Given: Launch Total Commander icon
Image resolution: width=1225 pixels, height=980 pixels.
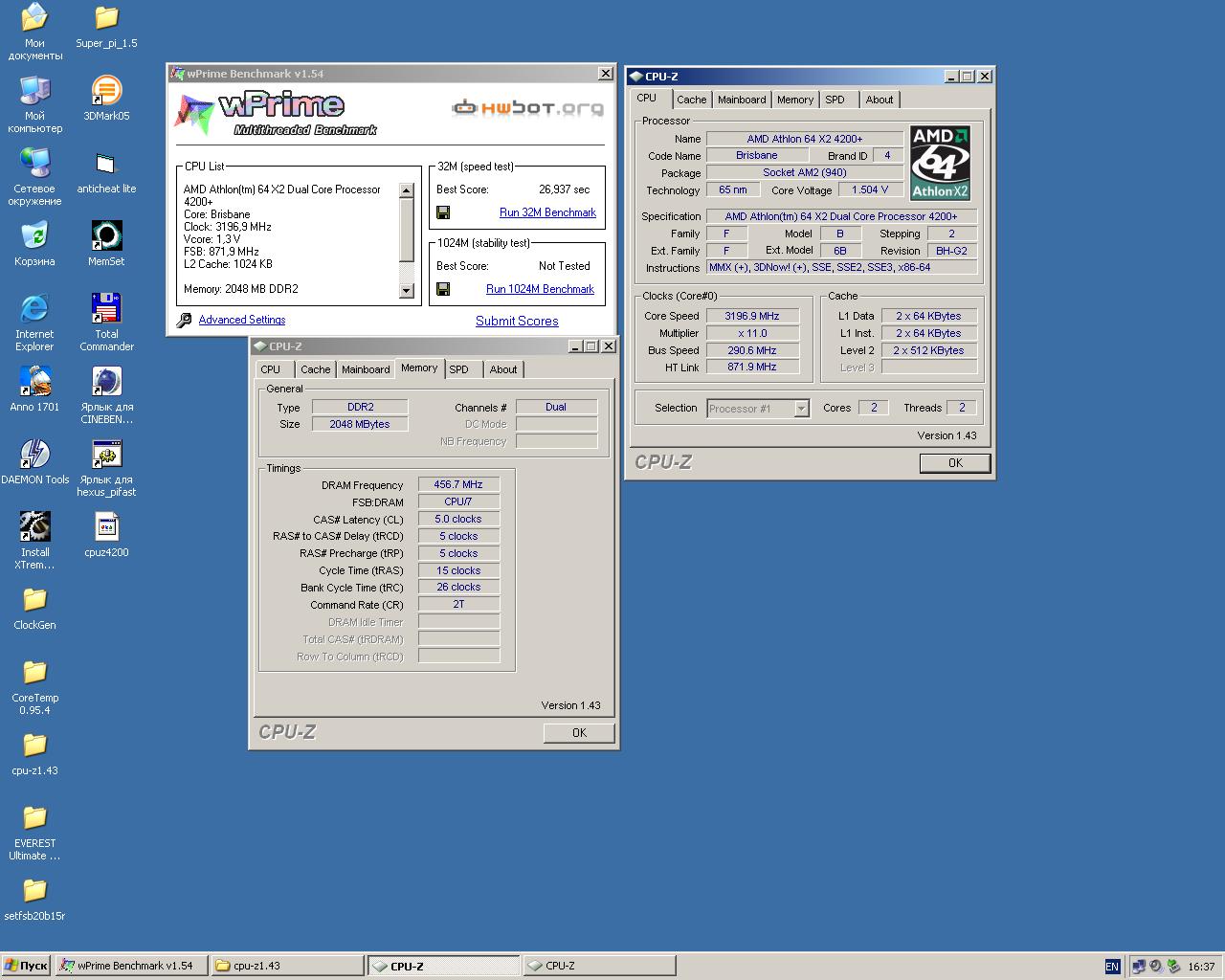Looking at the screenshot, I should click(106, 323).
